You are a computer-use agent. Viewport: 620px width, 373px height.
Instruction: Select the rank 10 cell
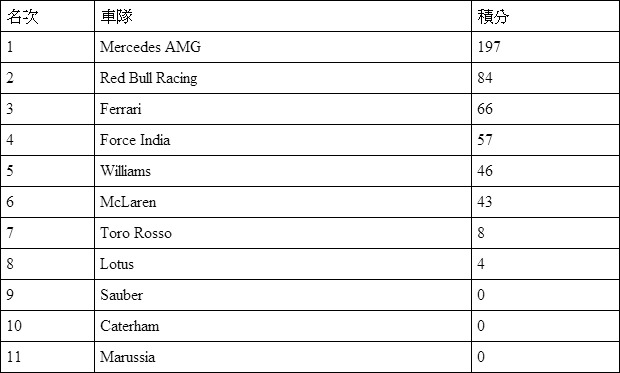click(x=47, y=326)
